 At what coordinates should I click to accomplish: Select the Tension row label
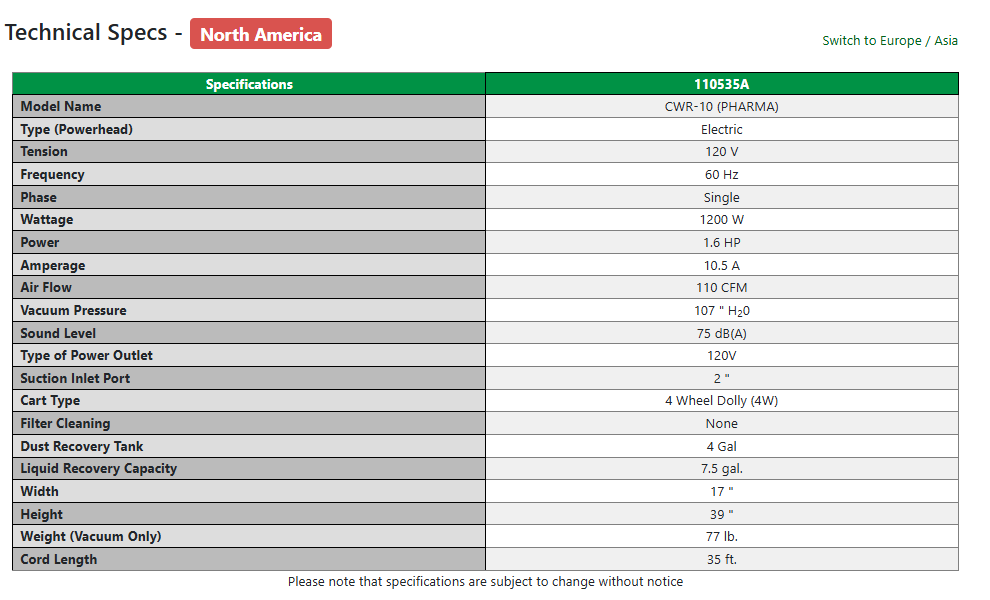tap(44, 152)
